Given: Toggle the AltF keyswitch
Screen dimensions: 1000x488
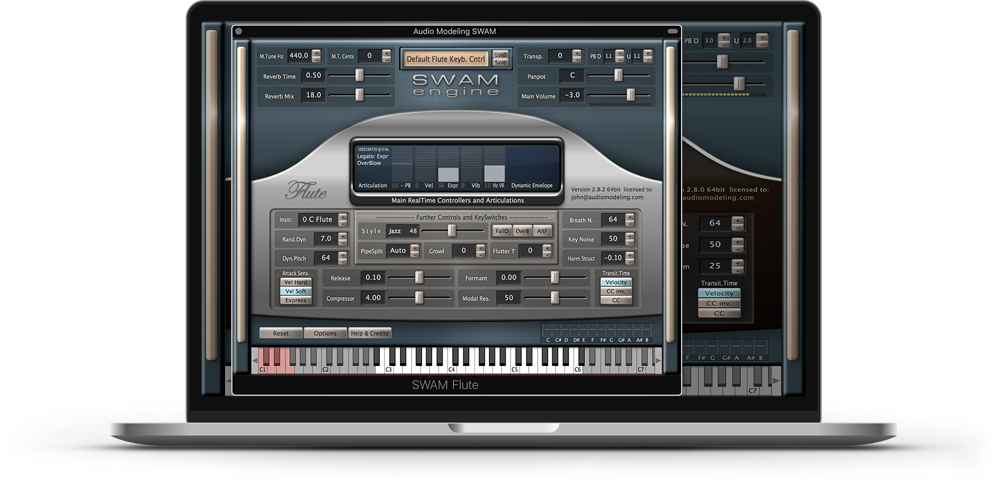Looking at the screenshot, I should [542, 231].
